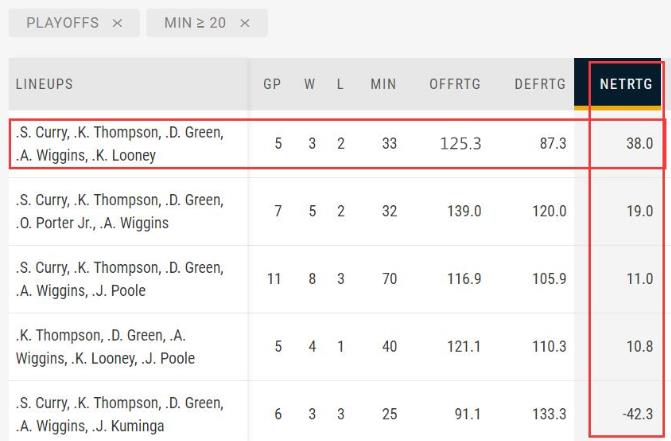Image resolution: width=671 pixels, height=441 pixels.
Task: Remove the PLAYOFFS filter chip
Action: pos(117,23)
